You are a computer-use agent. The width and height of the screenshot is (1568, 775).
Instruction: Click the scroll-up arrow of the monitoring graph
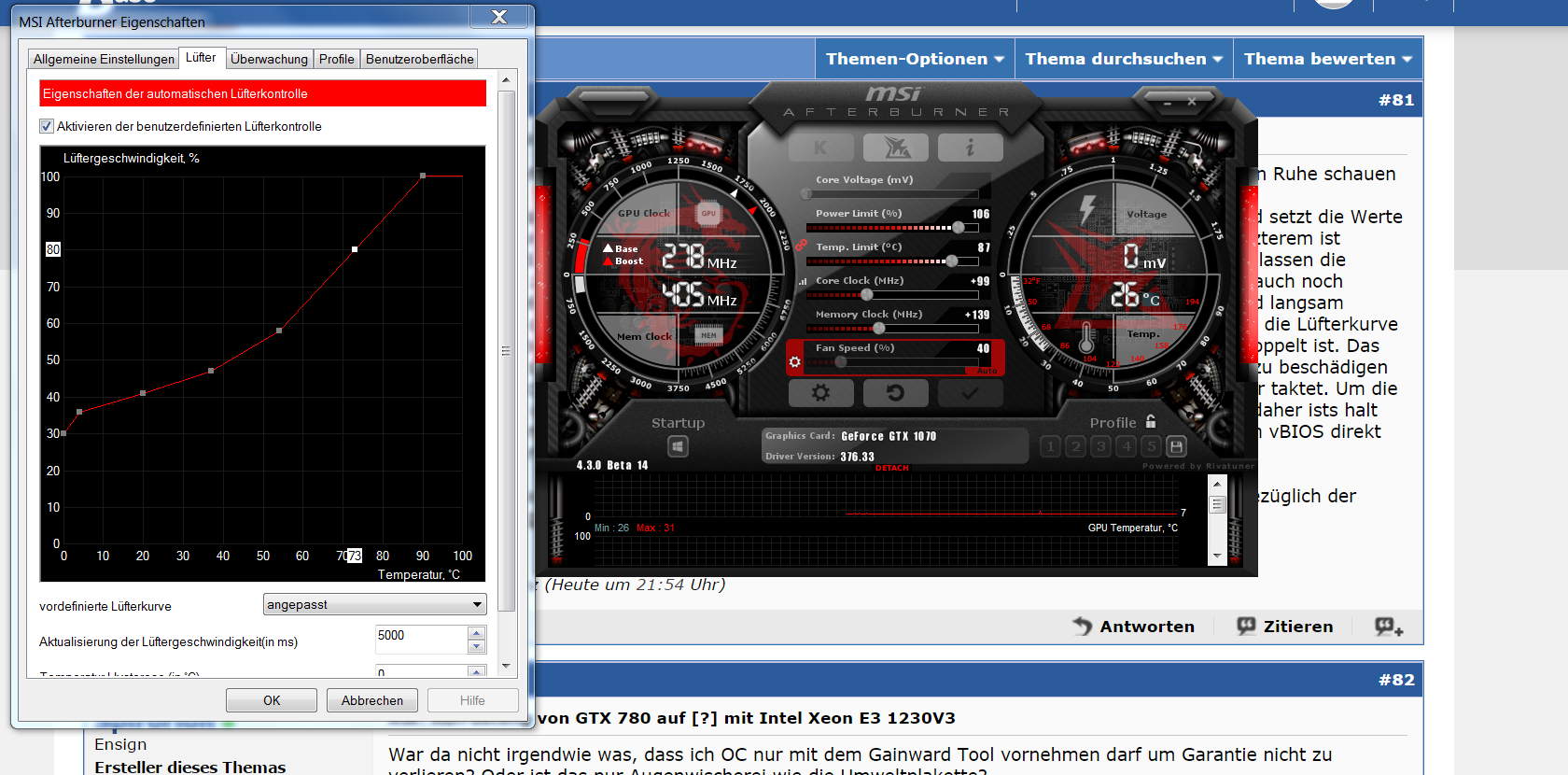[1217, 485]
